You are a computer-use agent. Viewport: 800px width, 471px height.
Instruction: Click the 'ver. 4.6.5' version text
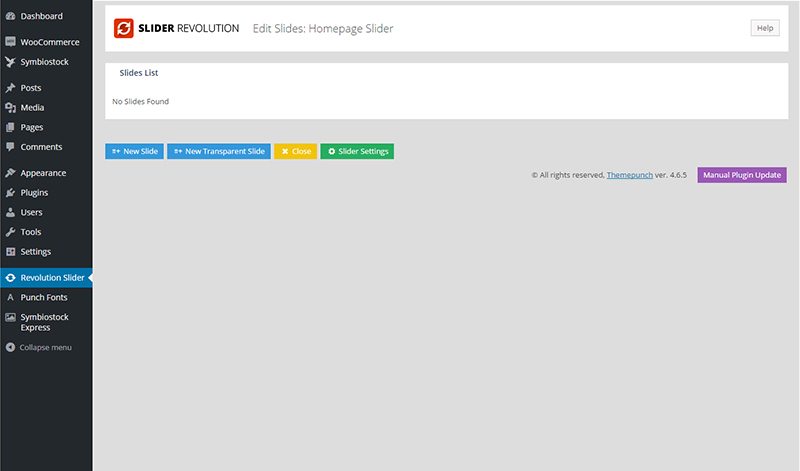tap(671, 175)
